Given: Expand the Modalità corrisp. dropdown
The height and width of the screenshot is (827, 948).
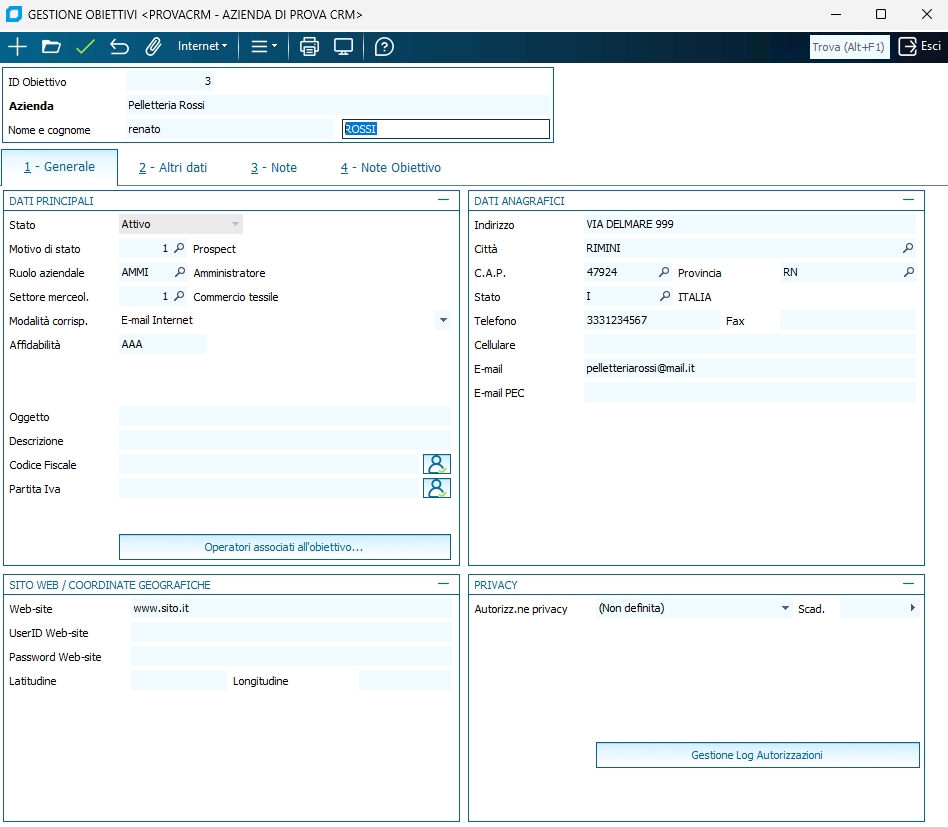Looking at the screenshot, I should coord(442,321).
